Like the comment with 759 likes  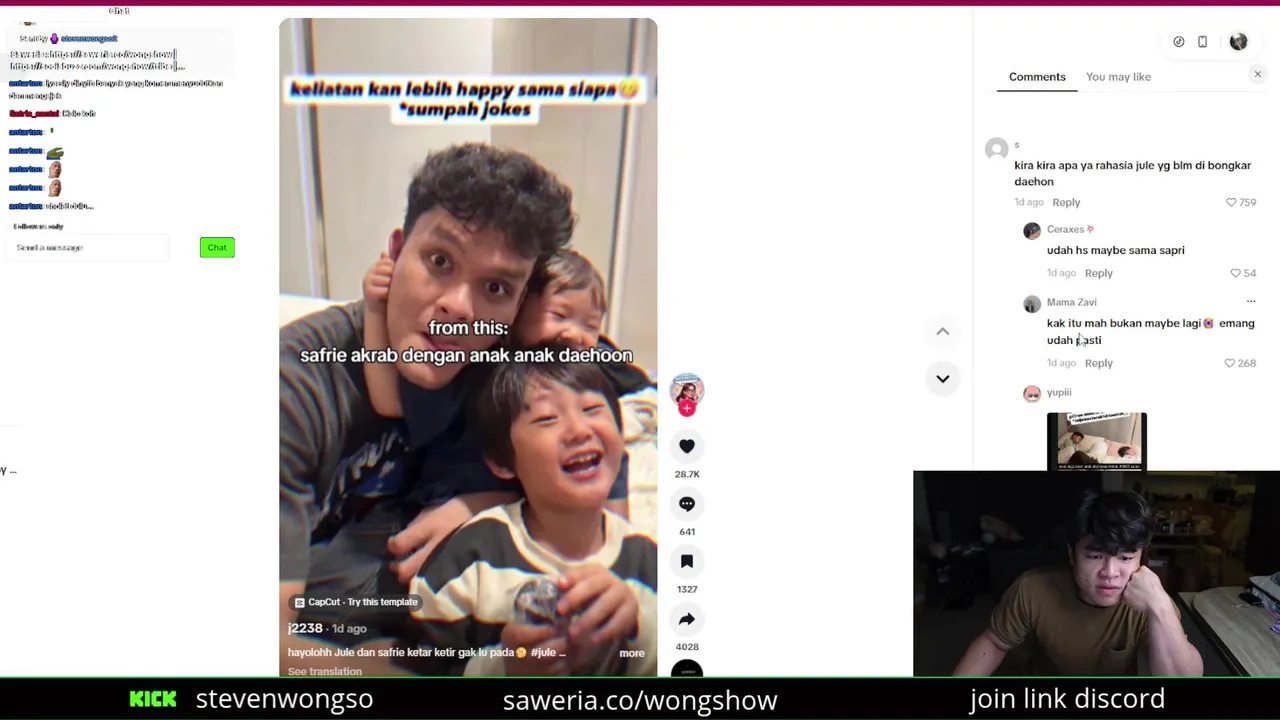1231,202
